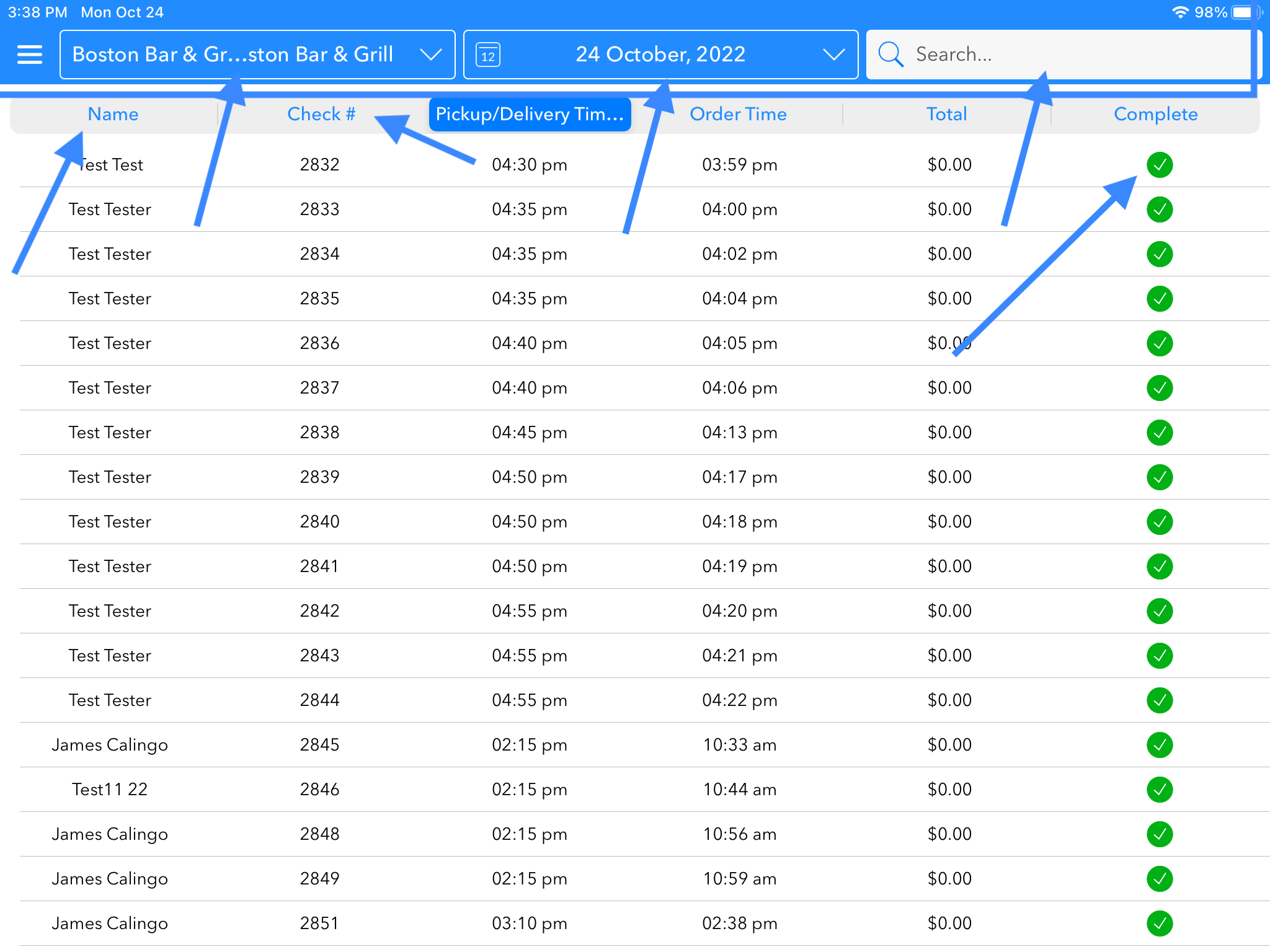Sort orders by the Total column
Image resolution: width=1270 pixels, height=952 pixels.
[x=946, y=114]
